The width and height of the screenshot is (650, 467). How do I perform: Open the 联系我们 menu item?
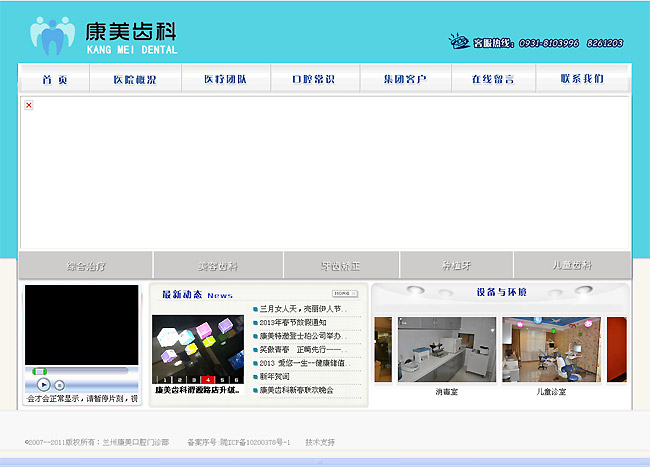582,79
